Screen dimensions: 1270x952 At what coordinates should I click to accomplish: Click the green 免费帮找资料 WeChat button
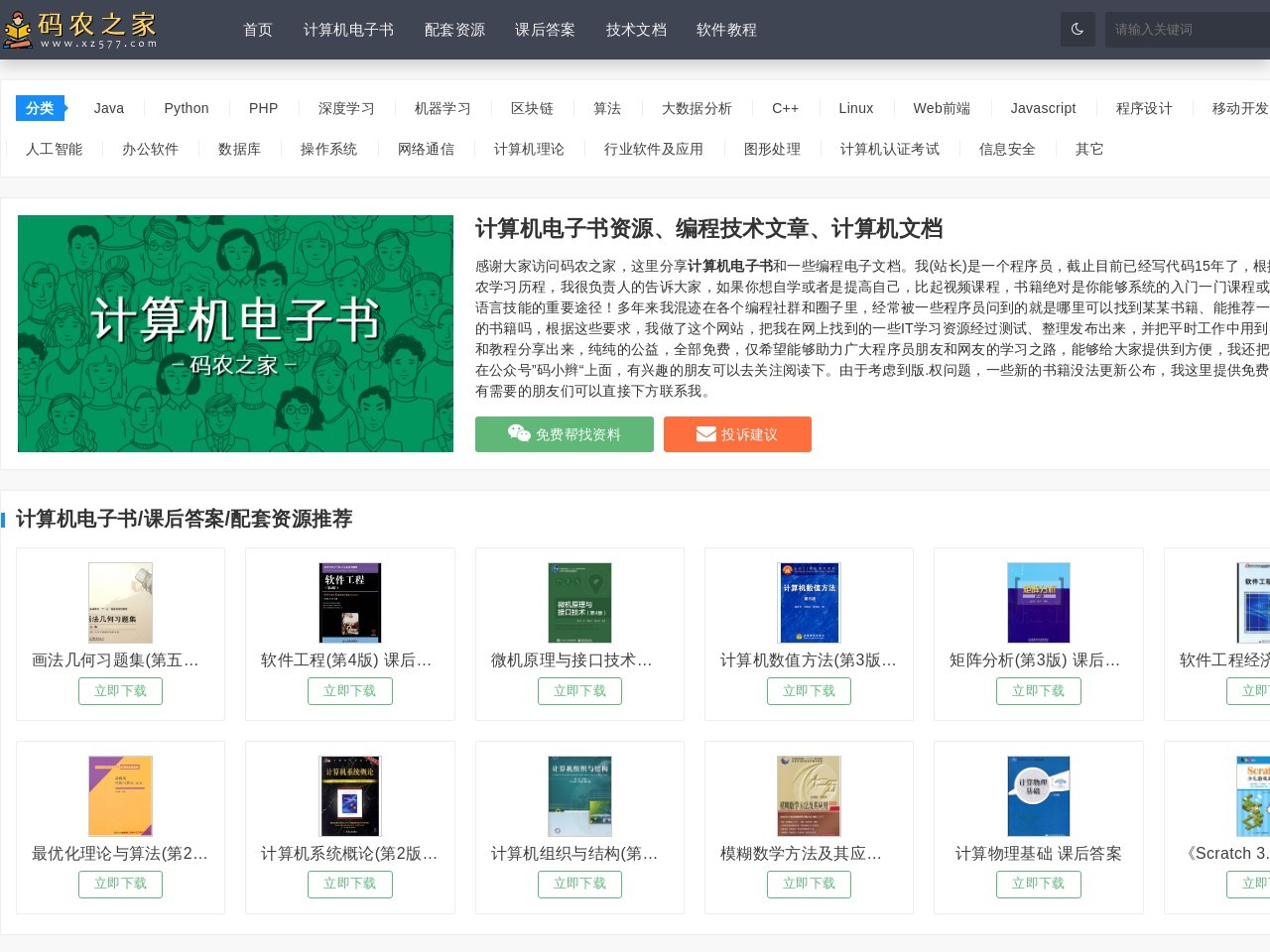(x=564, y=434)
